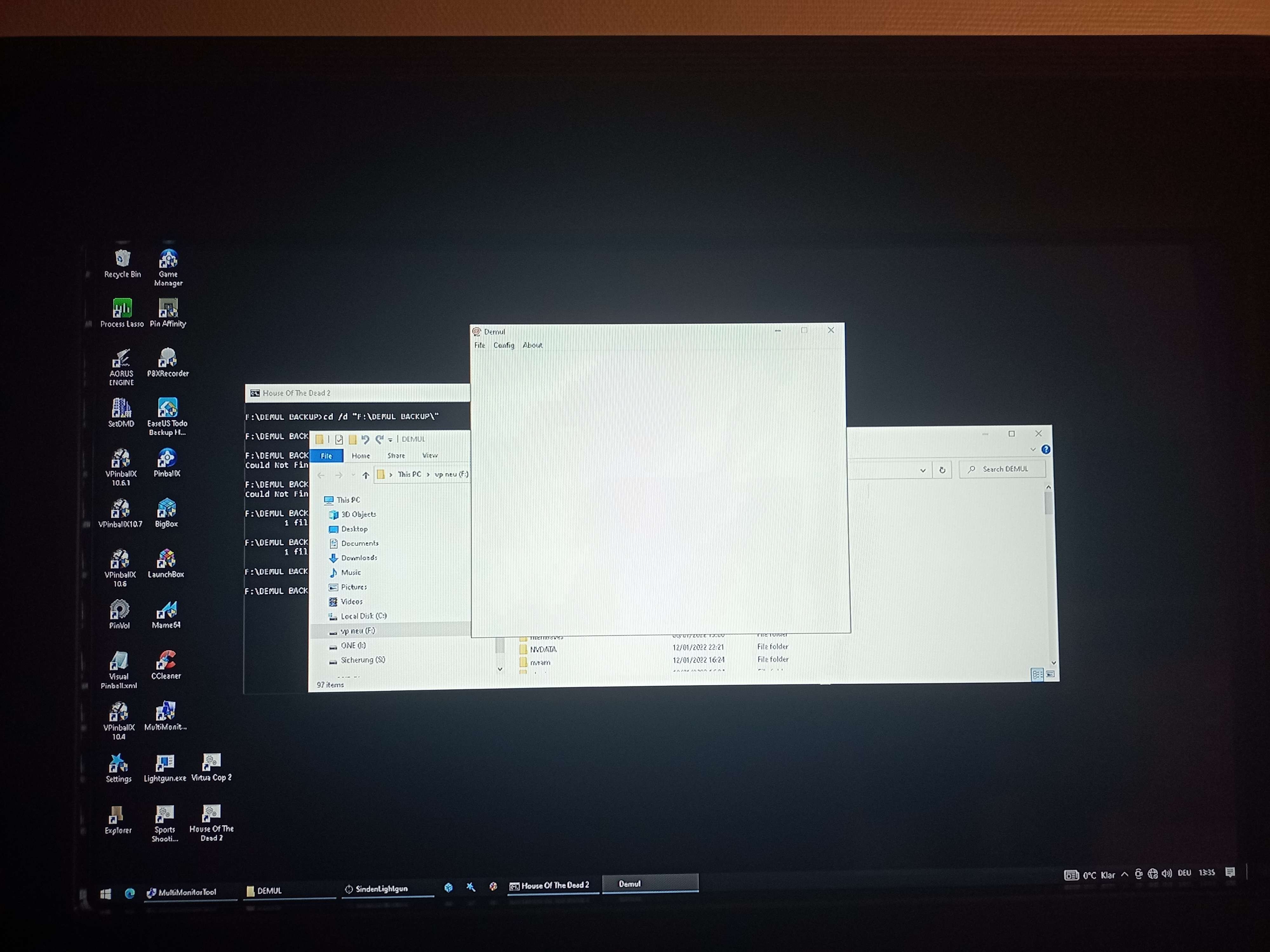This screenshot has height=952, width=1270.
Task: Open the MultiMonit... desktop shortcut
Action: pos(165,716)
